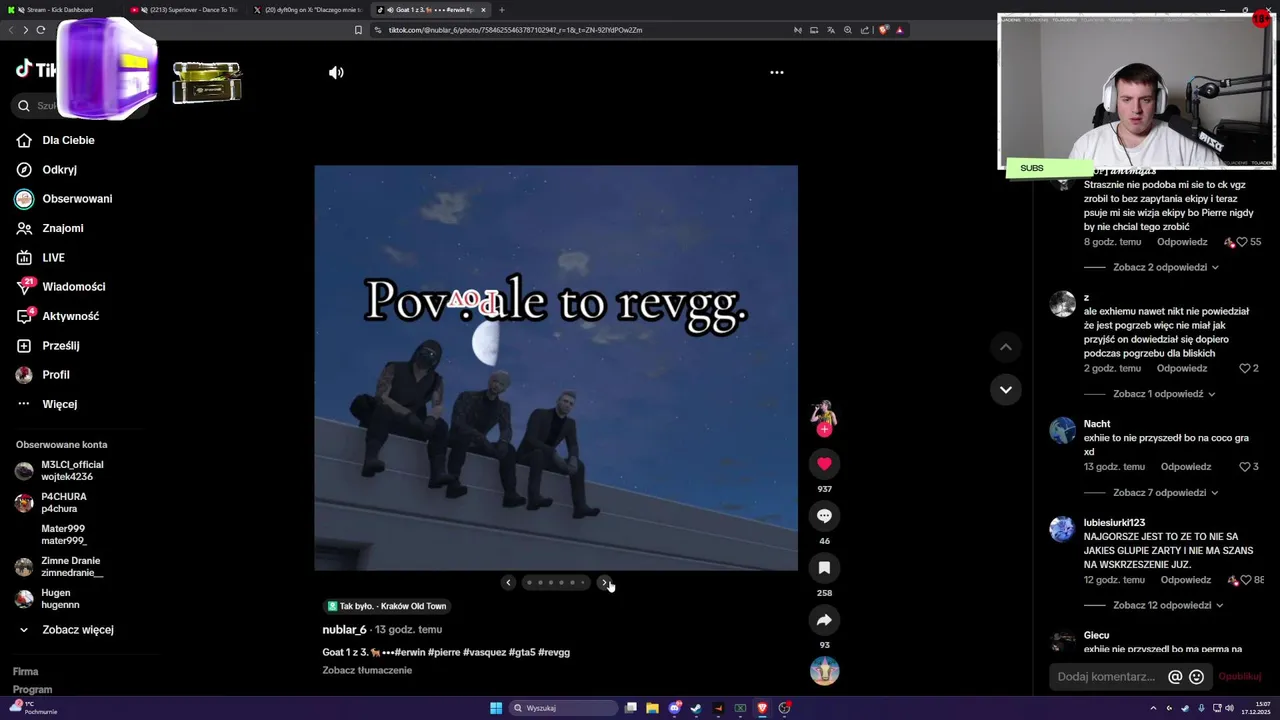Expand 12 replies under lubiesiurki123's comment
The width and height of the screenshot is (1280, 720).
tap(1169, 605)
